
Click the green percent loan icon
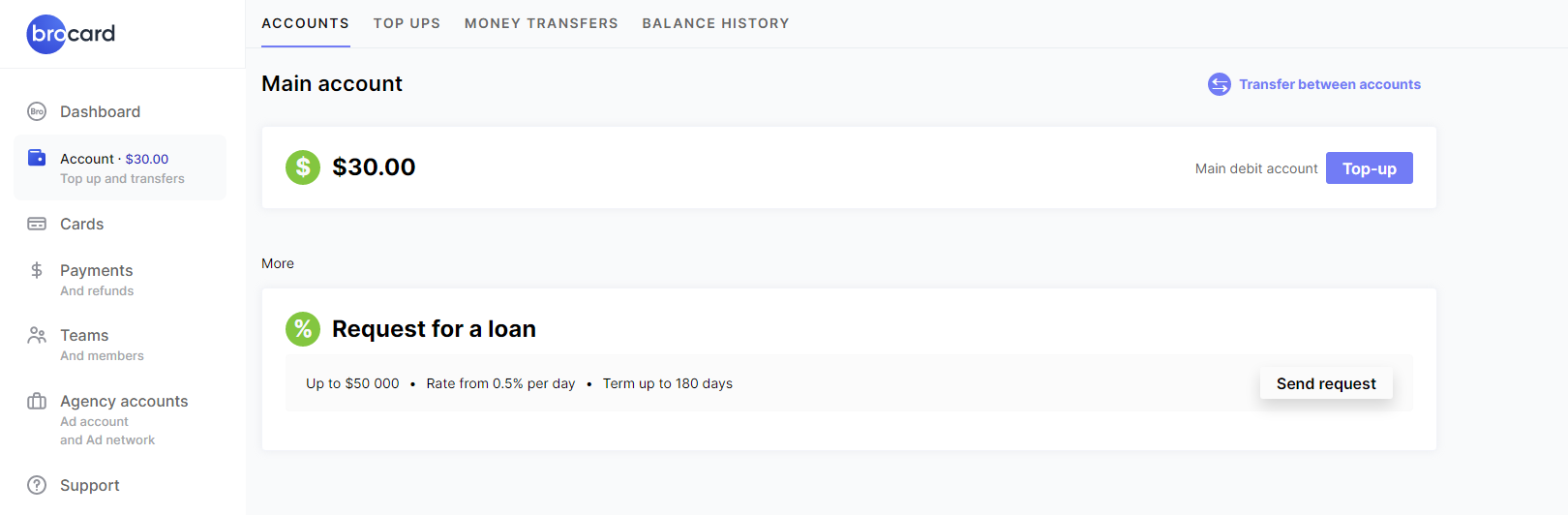click(x=303, y=329)
